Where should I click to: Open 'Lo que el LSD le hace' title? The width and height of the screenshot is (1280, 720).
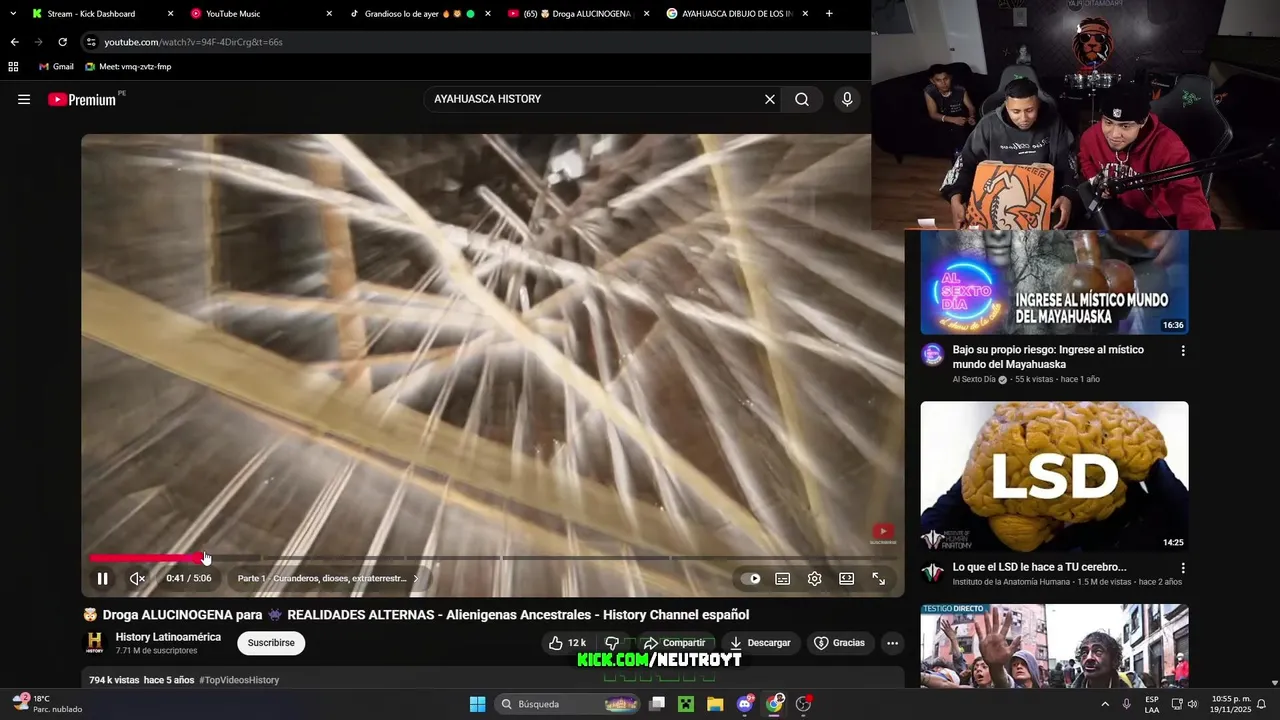coord(1039,567)
